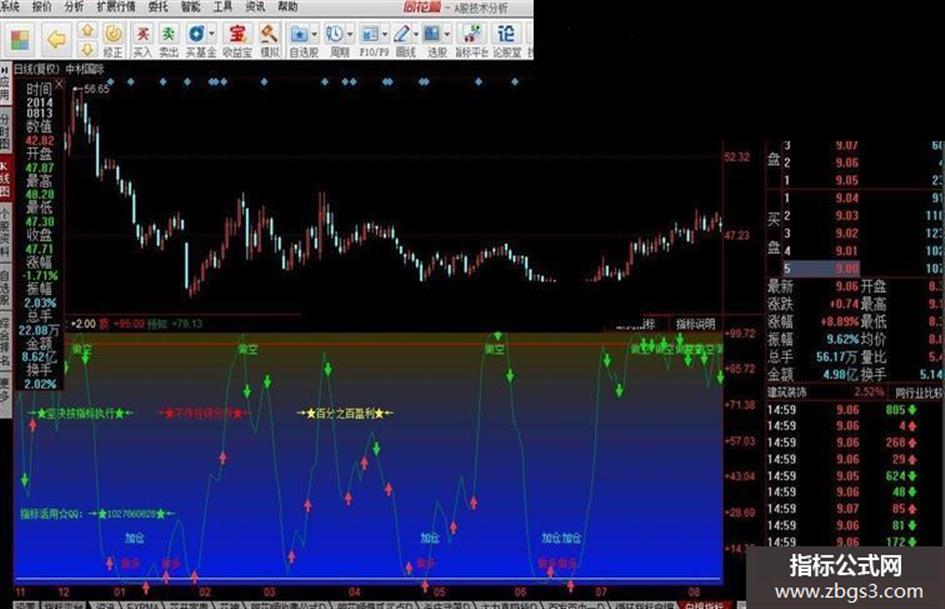Open the 智能 menu
This screenshot has width=945, height=609.
[x=190, y=7]
